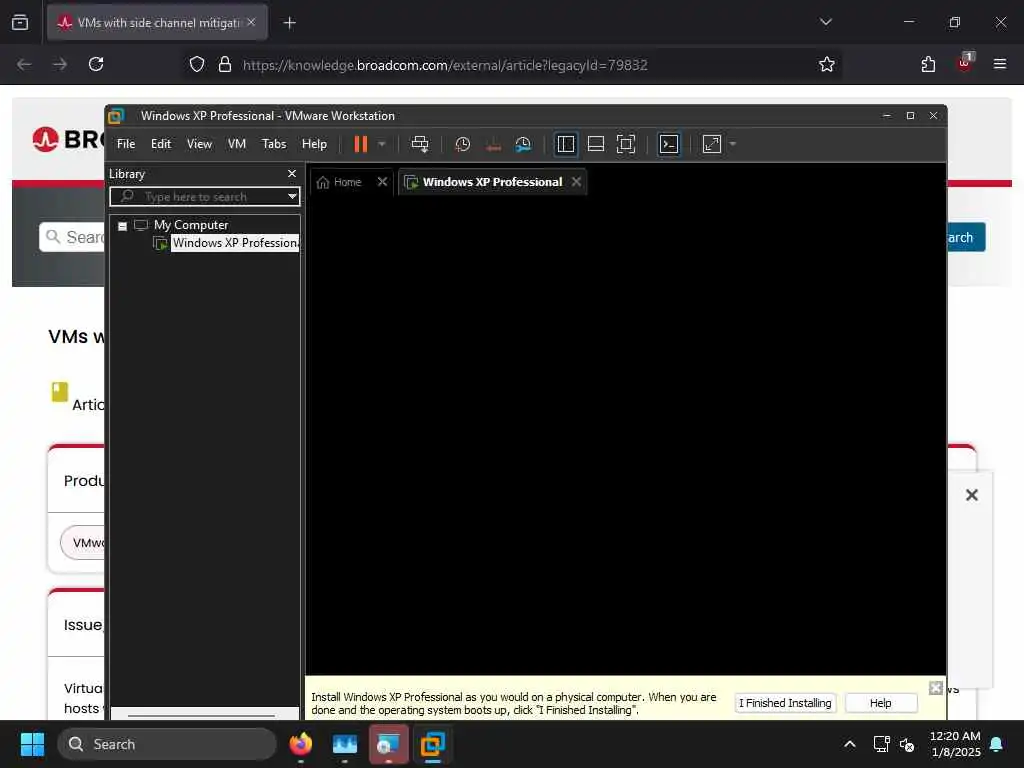1024x768 pixels.
Task: Open the library search filter dropdown
Action: [x=292, y=197]
